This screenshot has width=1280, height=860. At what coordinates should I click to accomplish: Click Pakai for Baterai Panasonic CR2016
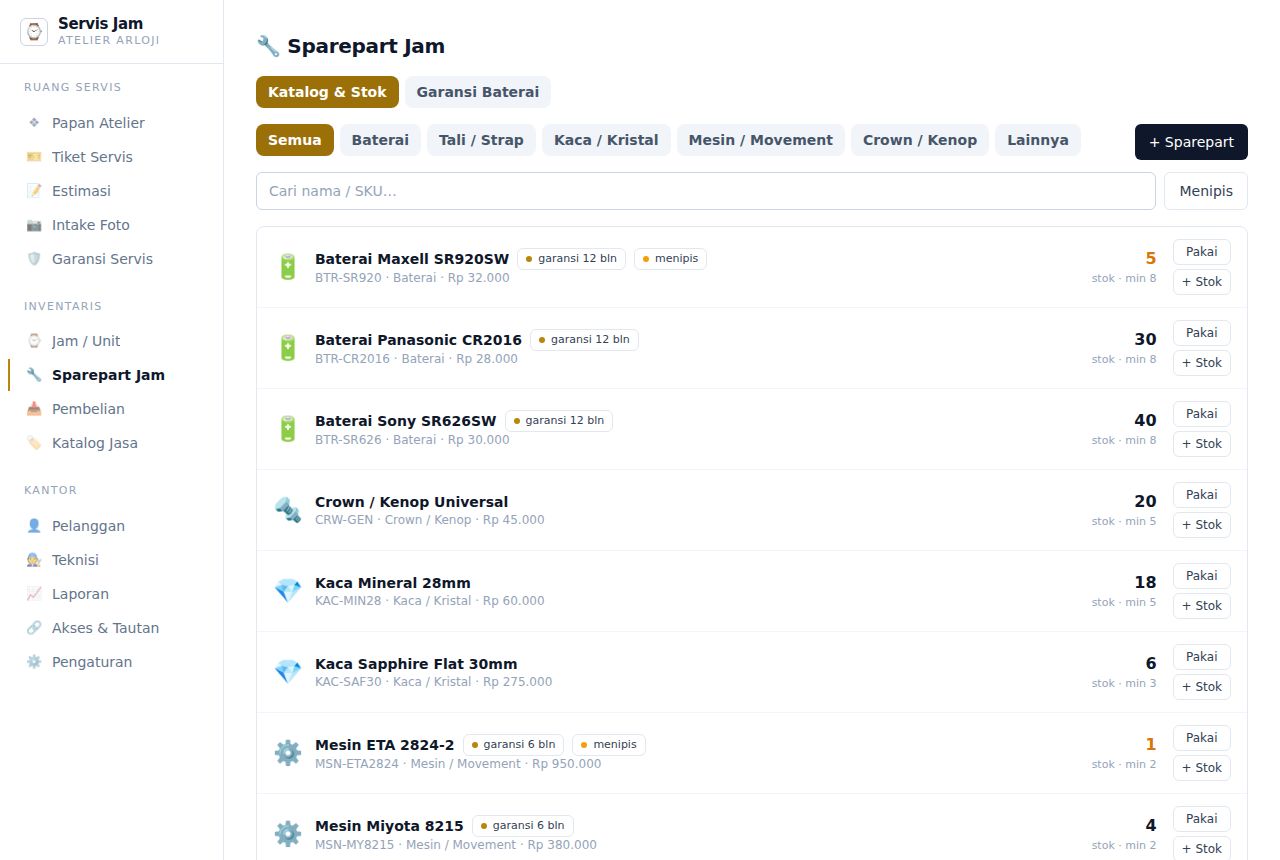coord(1202,333)
